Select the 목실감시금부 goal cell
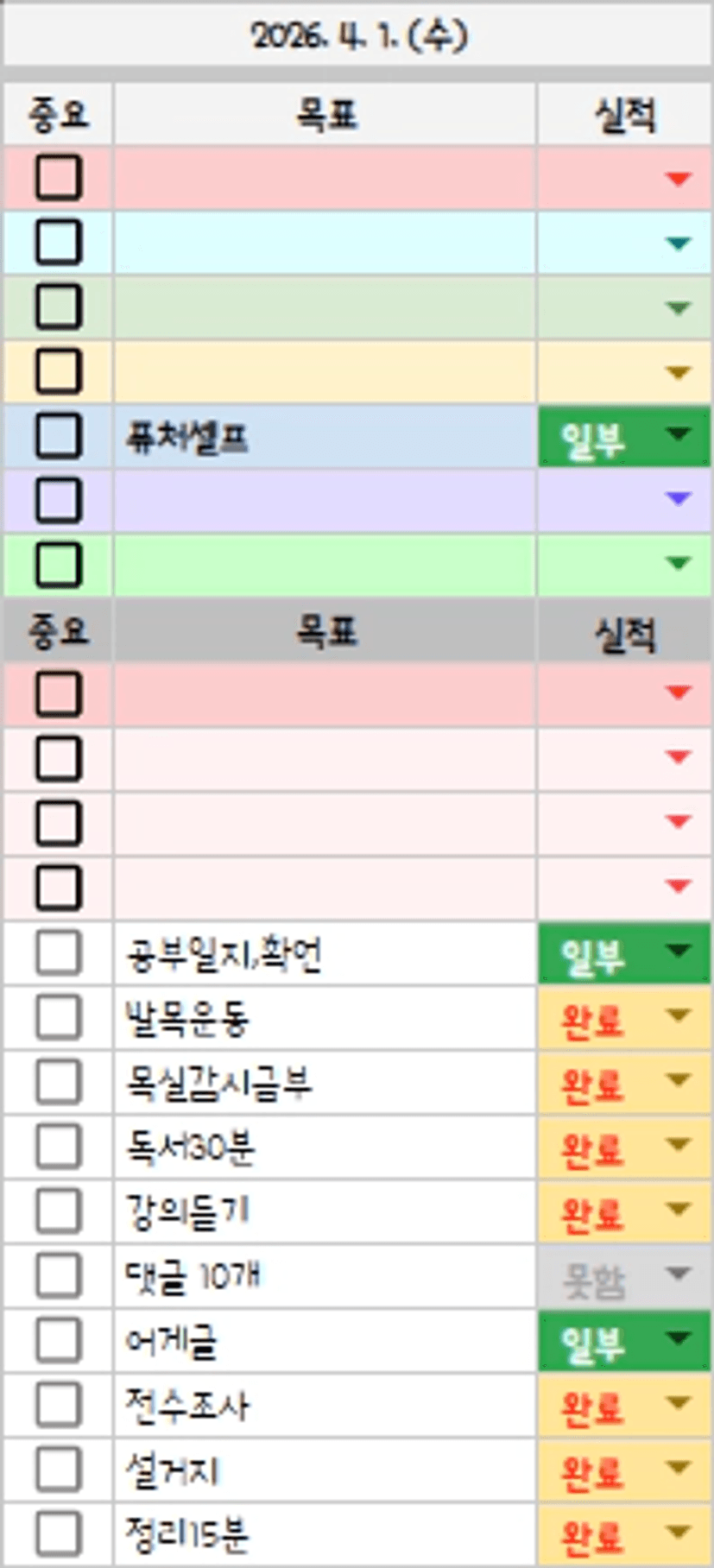 click(x=324, y=1082)
